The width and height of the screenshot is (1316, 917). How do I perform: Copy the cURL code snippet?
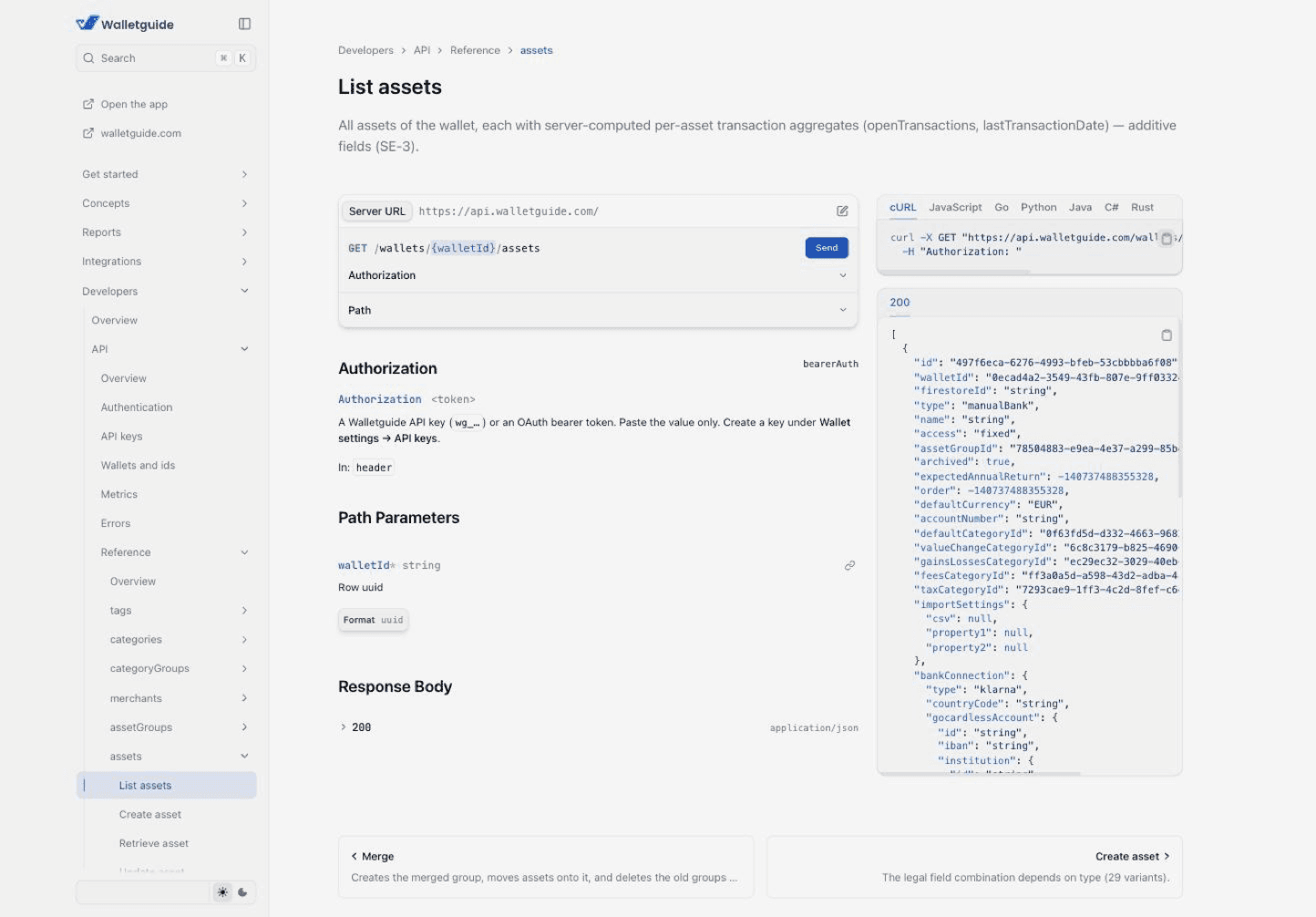click(x=1166, y=238)
